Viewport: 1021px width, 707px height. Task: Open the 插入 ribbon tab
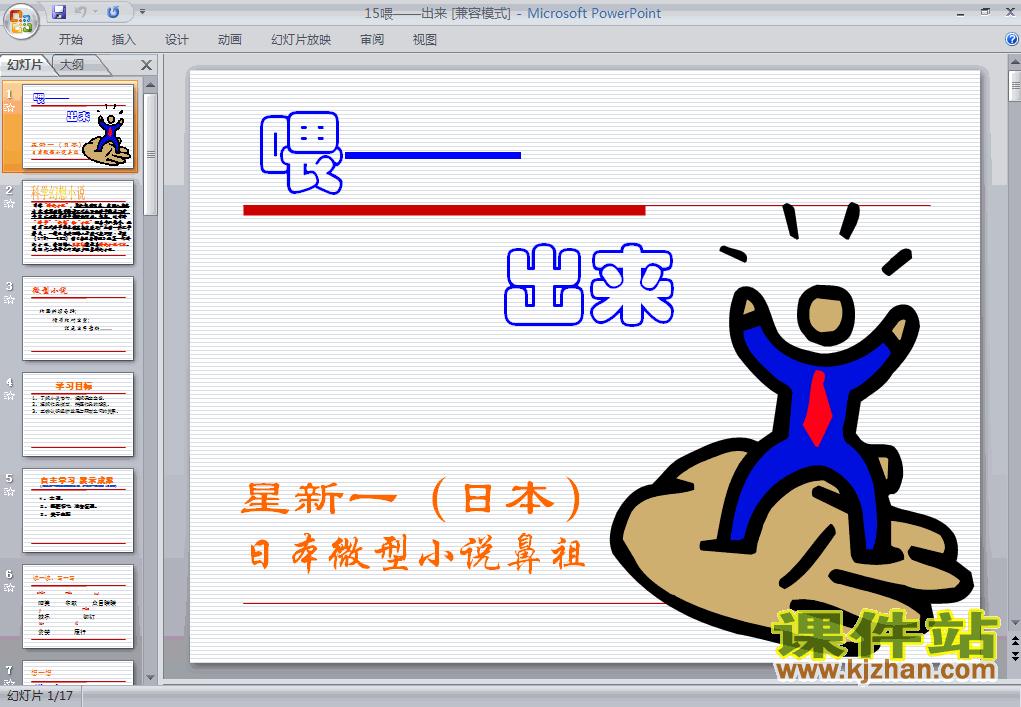(x=124, y=40)
